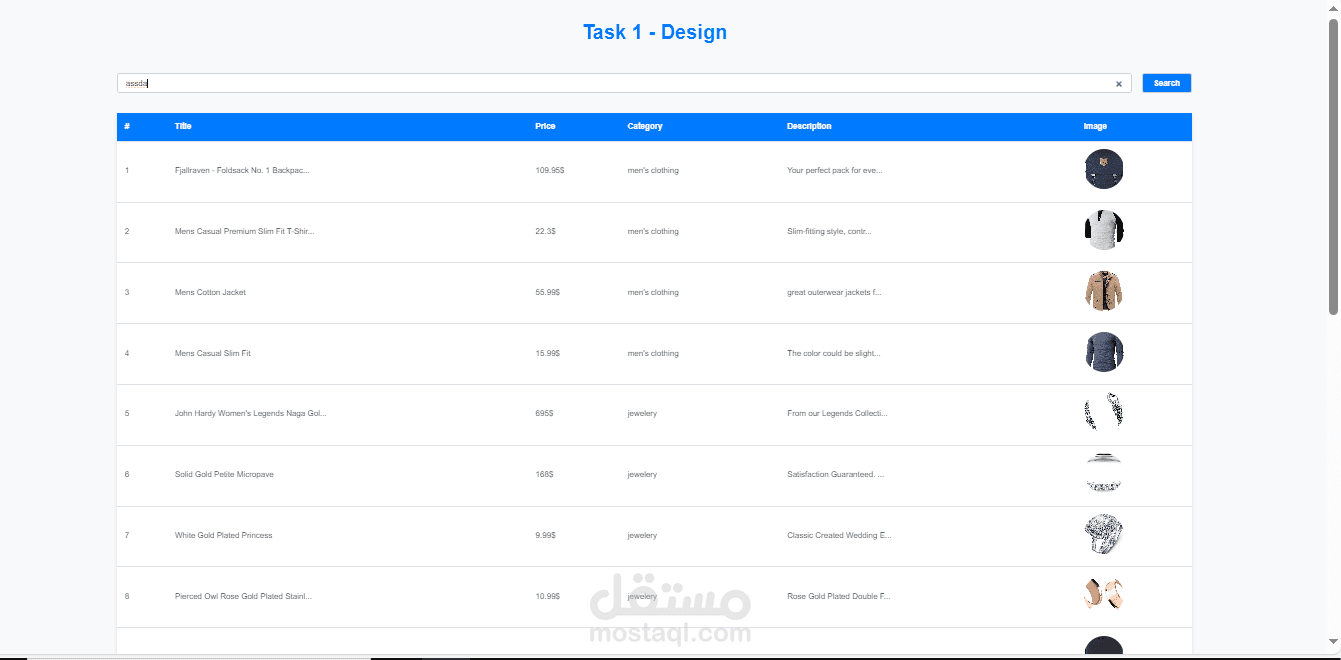Click the price 55.99$
Screen dimensions: 1341x660
tap(548, 292)
